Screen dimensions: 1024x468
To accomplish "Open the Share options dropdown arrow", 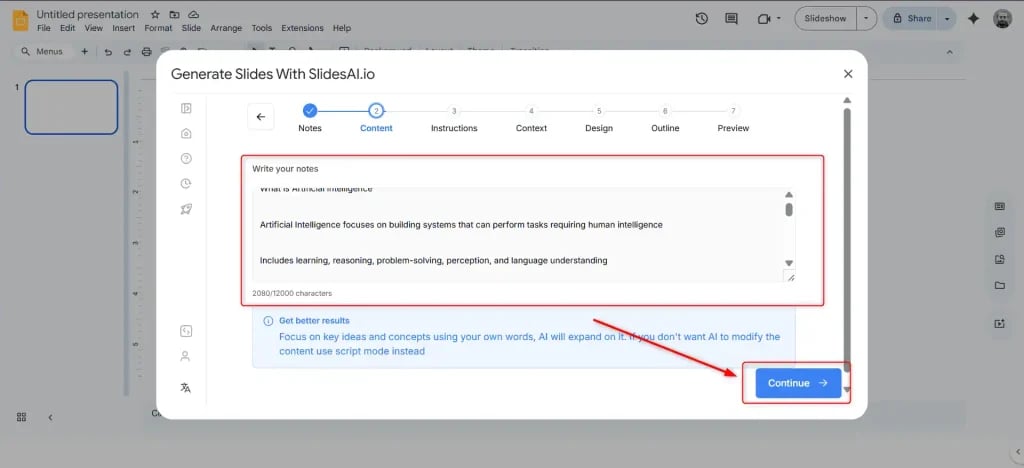I will click(x=947, y=19).
